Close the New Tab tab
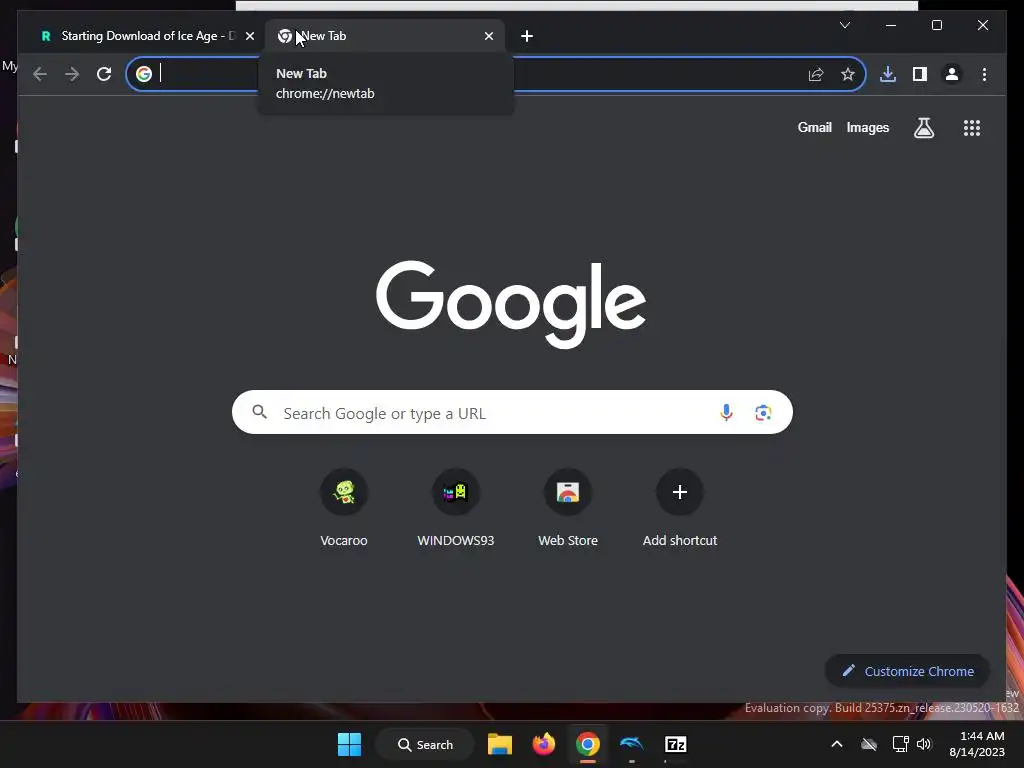Viewport: 1024px width, 768px height. point(488,36)
